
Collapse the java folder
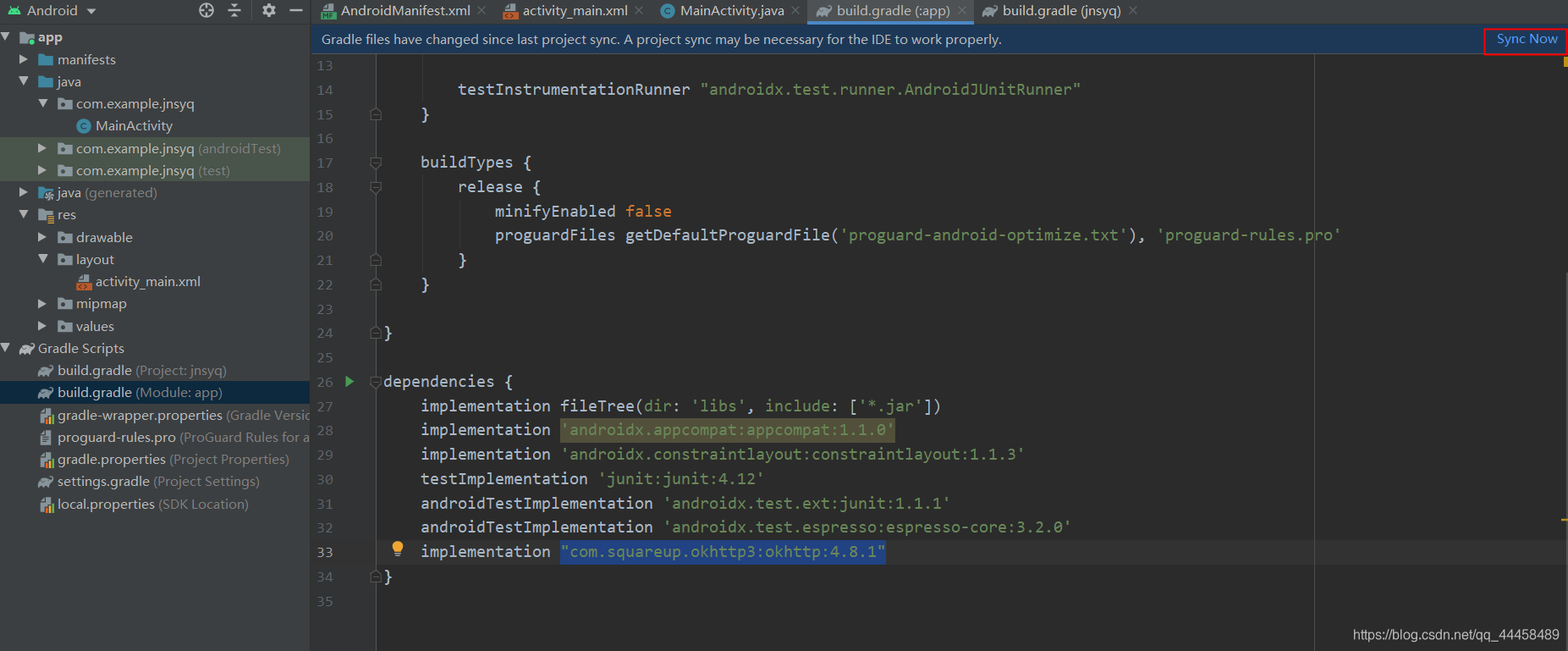coord(24,81)
